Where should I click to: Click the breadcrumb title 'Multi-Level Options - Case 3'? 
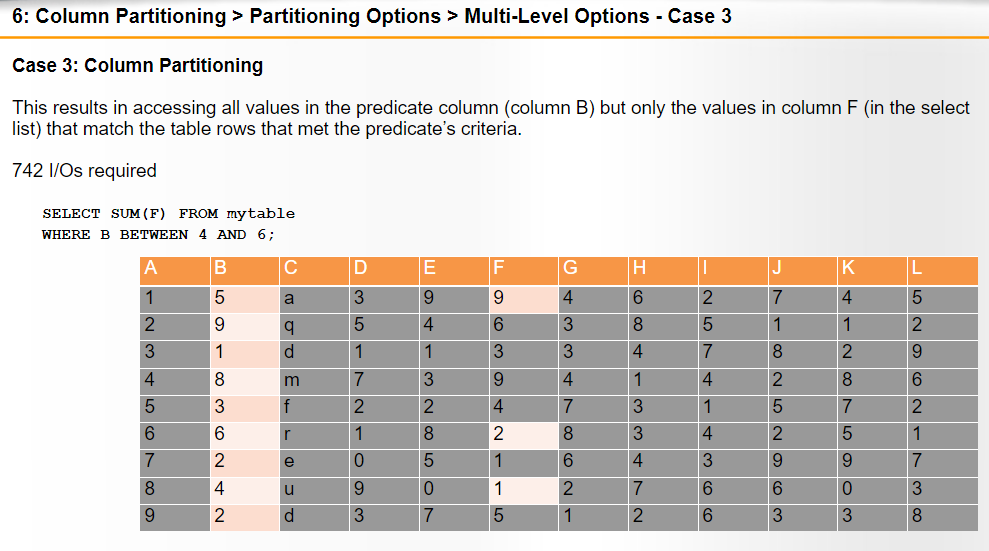pyautogui.click(x=598, y=16)
